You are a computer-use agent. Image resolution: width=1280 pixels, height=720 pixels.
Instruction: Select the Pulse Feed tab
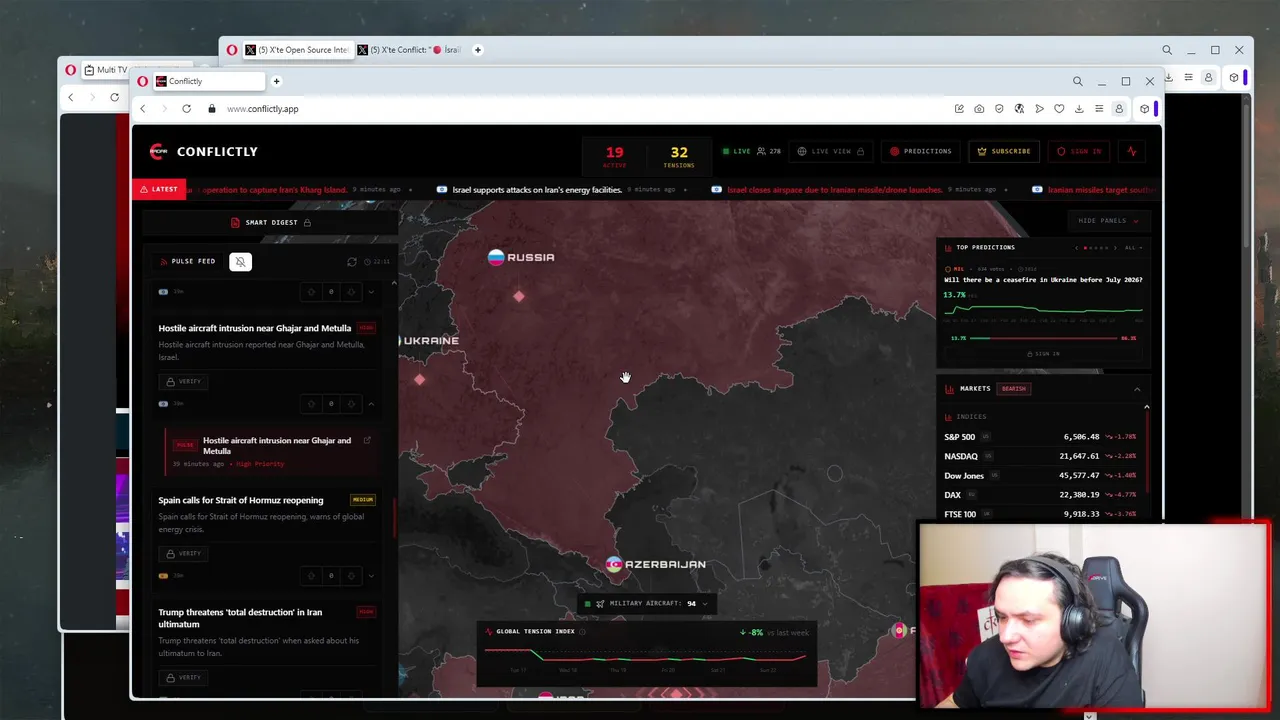187,261
